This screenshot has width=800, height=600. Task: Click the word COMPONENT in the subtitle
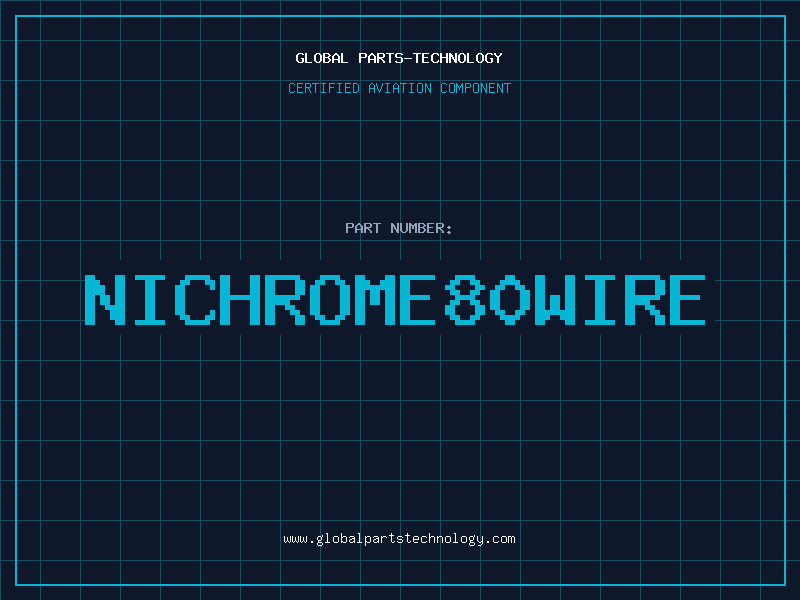click(475, 89)
